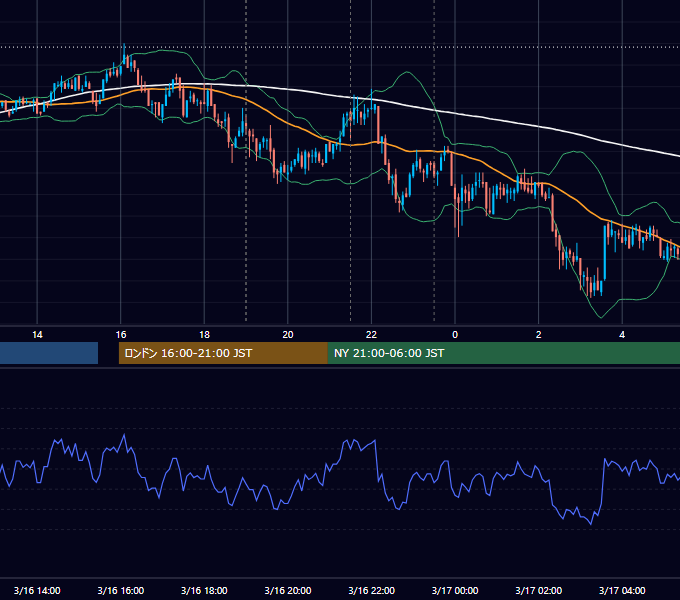Click the 16 hour label on price chart axis
The image size is (680, 600).
pos(121,335)
